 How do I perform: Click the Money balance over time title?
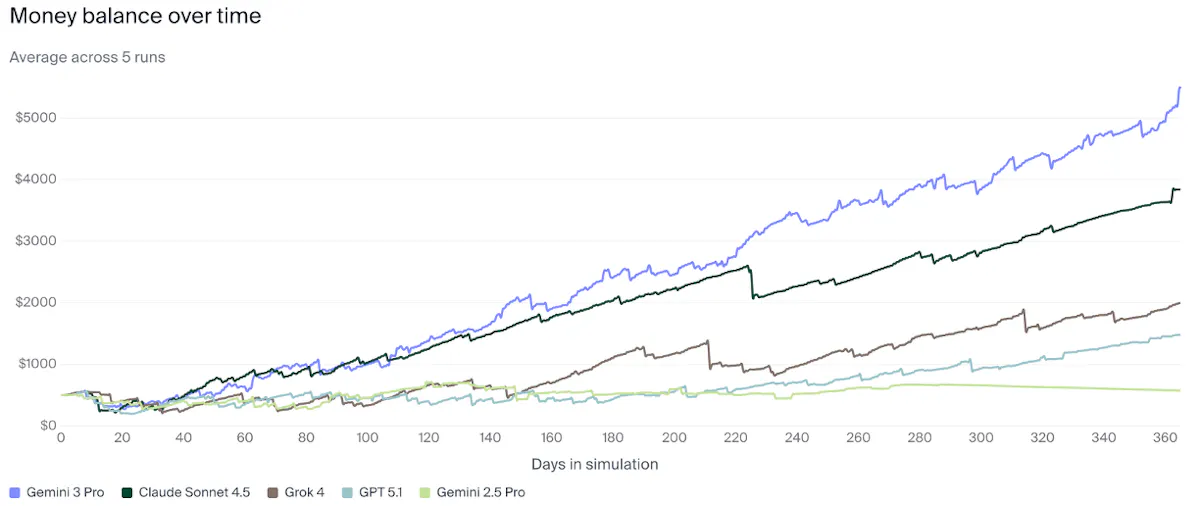pos(135,17)
